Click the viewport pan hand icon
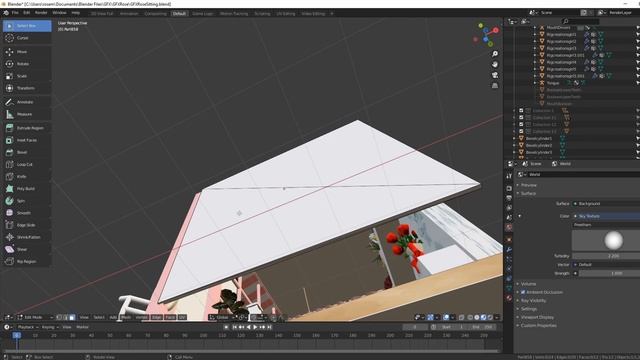The image size is (640, 360). (x=495, y=64)
